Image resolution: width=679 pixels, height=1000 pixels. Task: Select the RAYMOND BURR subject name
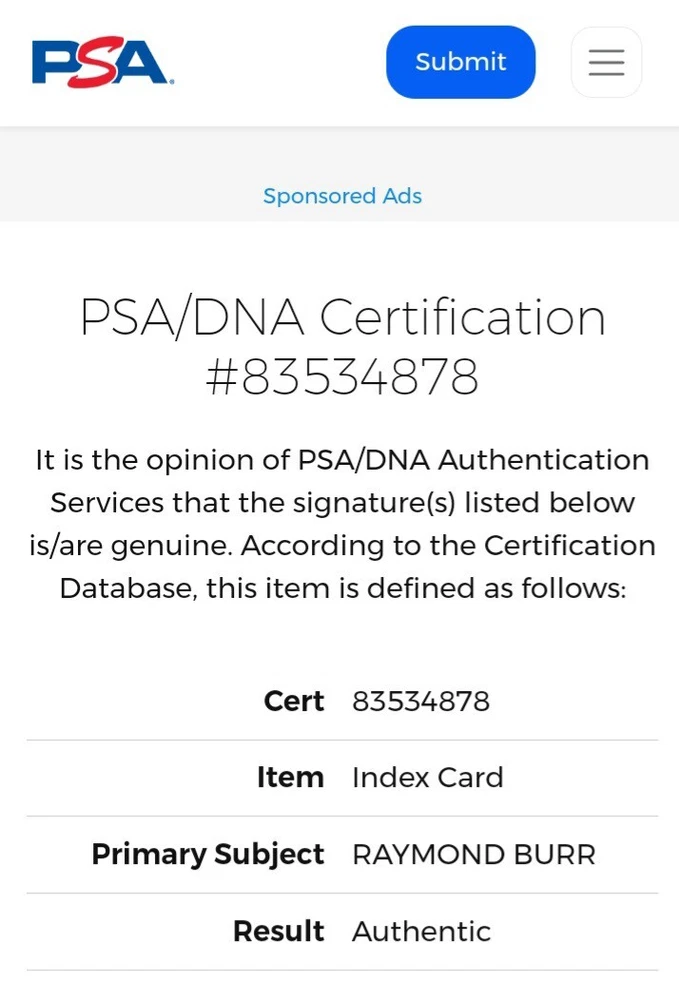point(474,854)
